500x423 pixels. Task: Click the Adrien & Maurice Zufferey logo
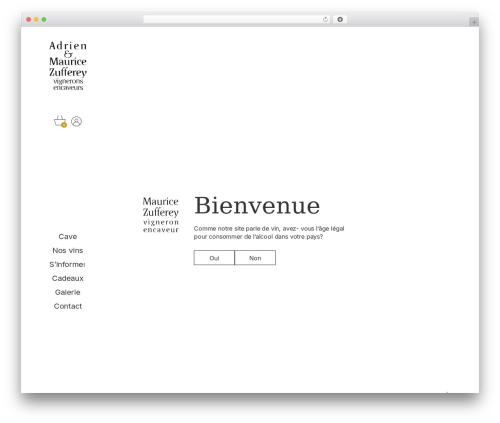coord(68,66)
